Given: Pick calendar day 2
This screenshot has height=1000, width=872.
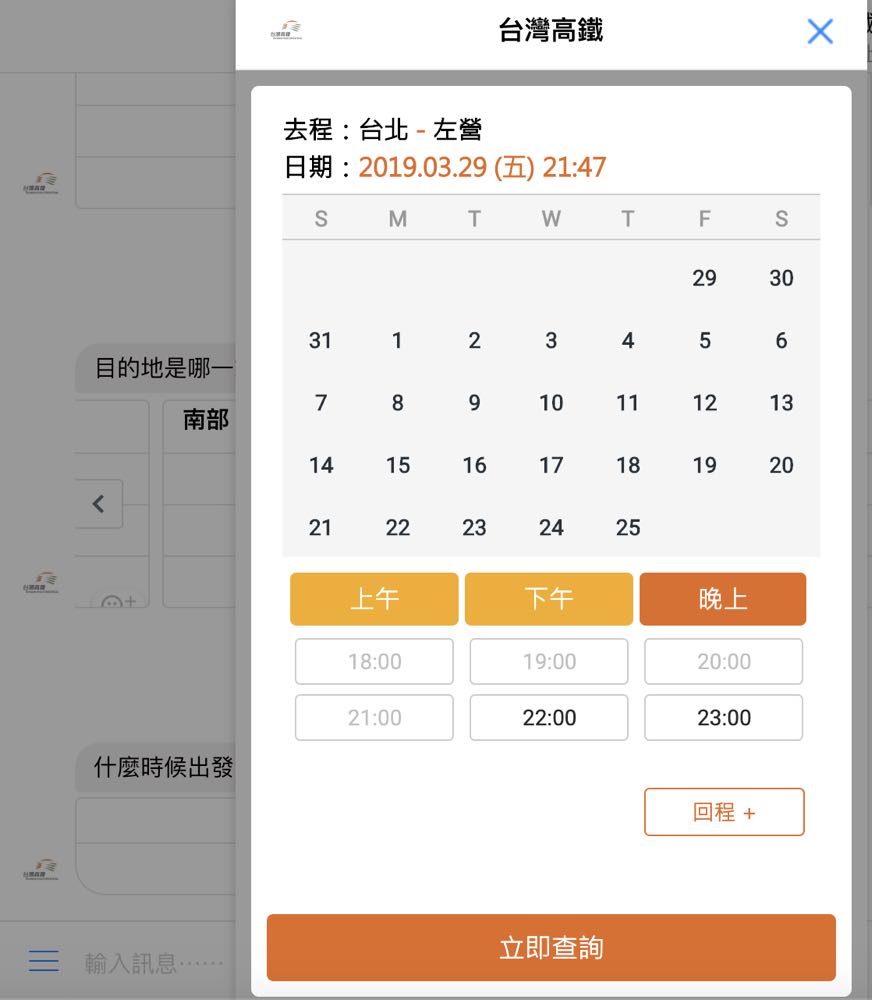Looking at the screenshot, I should [x=474, y=341].
